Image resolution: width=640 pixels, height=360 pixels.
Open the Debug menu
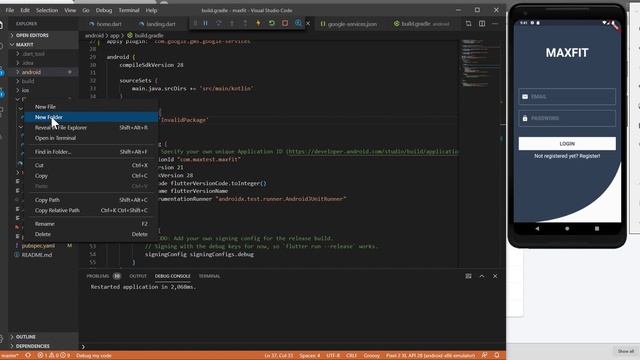pos(104,10)
